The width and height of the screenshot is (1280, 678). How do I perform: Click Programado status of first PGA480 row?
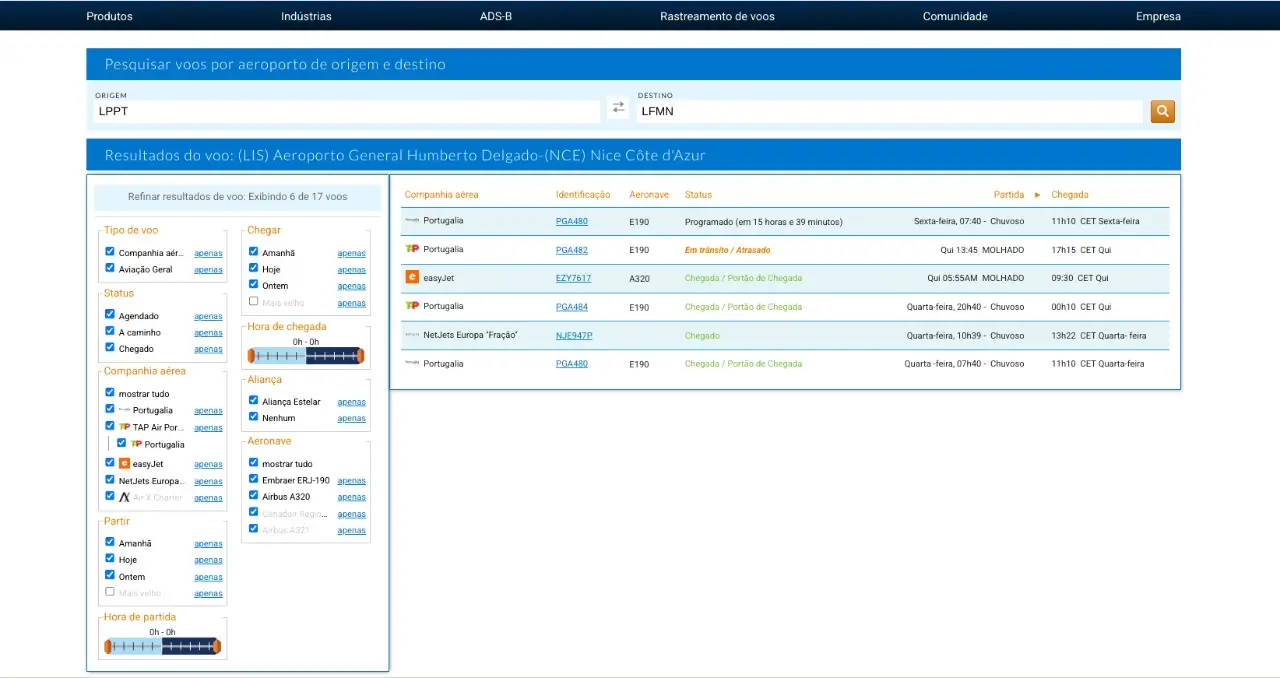pos(764,221)
